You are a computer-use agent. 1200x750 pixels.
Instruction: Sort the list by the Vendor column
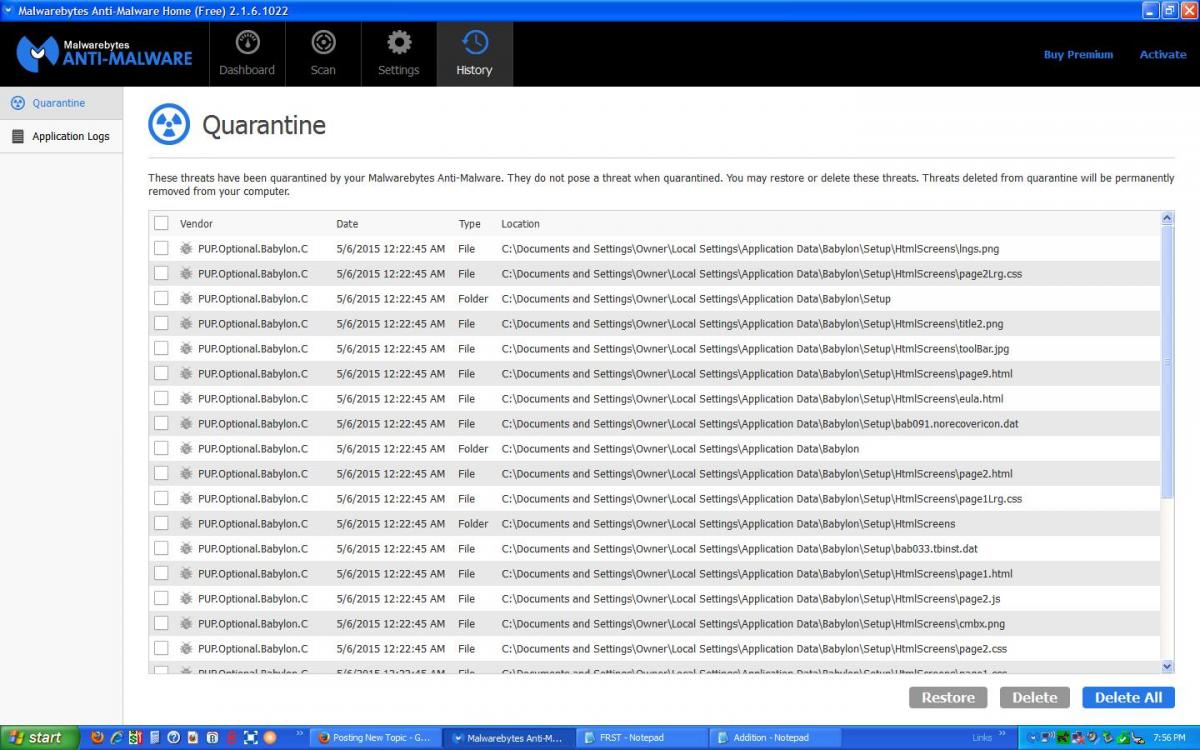click(x=196, y=224)
